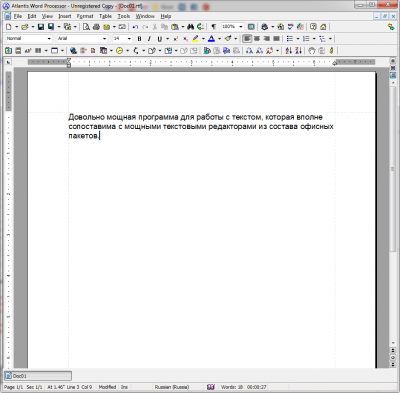Open the Tools menu
Image resolution: width=400 pixels, height=393 pixels.
click(x=124, y=16)
